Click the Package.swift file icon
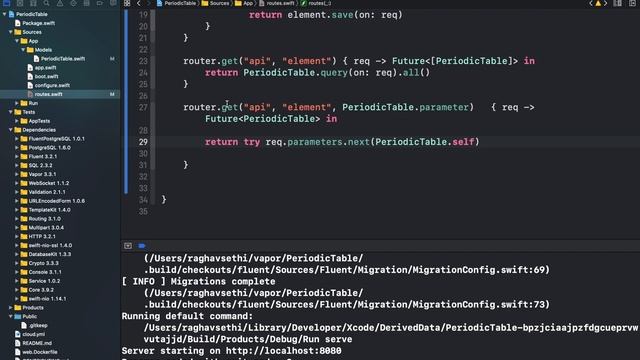 [18, 23]
